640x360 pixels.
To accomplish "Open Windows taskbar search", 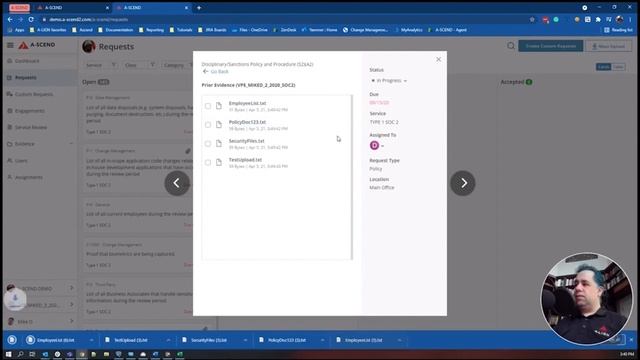I will [20, 354].
